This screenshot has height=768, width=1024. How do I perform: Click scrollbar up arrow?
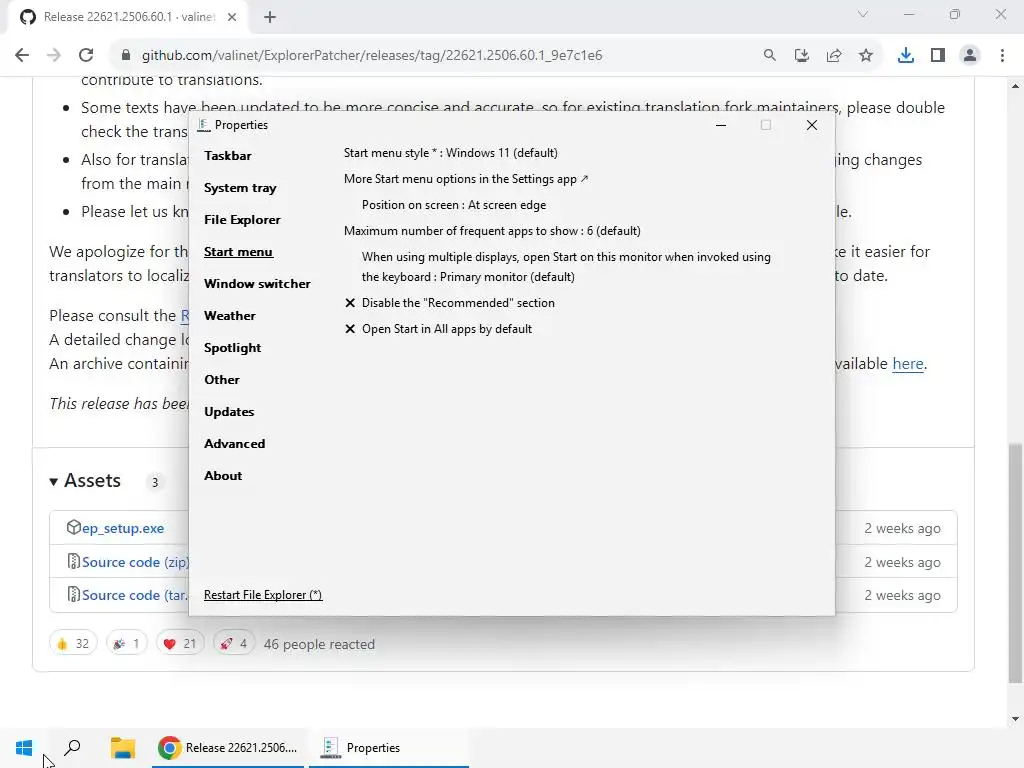1015,86
